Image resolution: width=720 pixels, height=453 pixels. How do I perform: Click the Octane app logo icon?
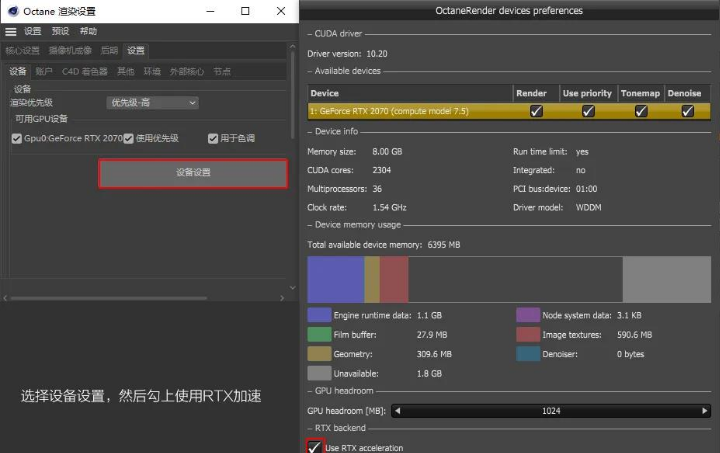pos(13,11)
